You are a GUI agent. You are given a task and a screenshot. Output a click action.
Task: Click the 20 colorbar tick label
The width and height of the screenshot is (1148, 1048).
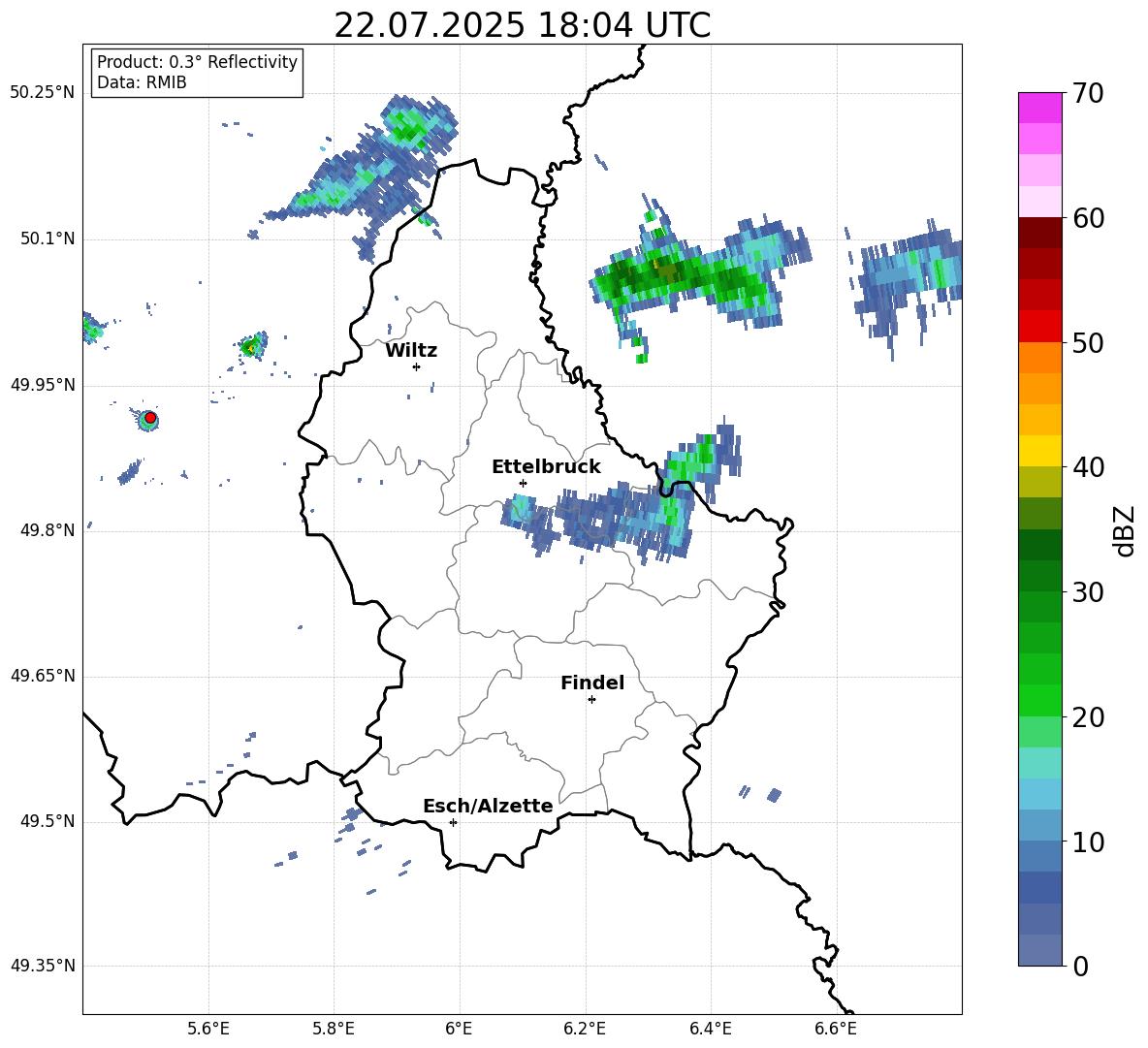pyautogui.click(x=1088, y=717)
